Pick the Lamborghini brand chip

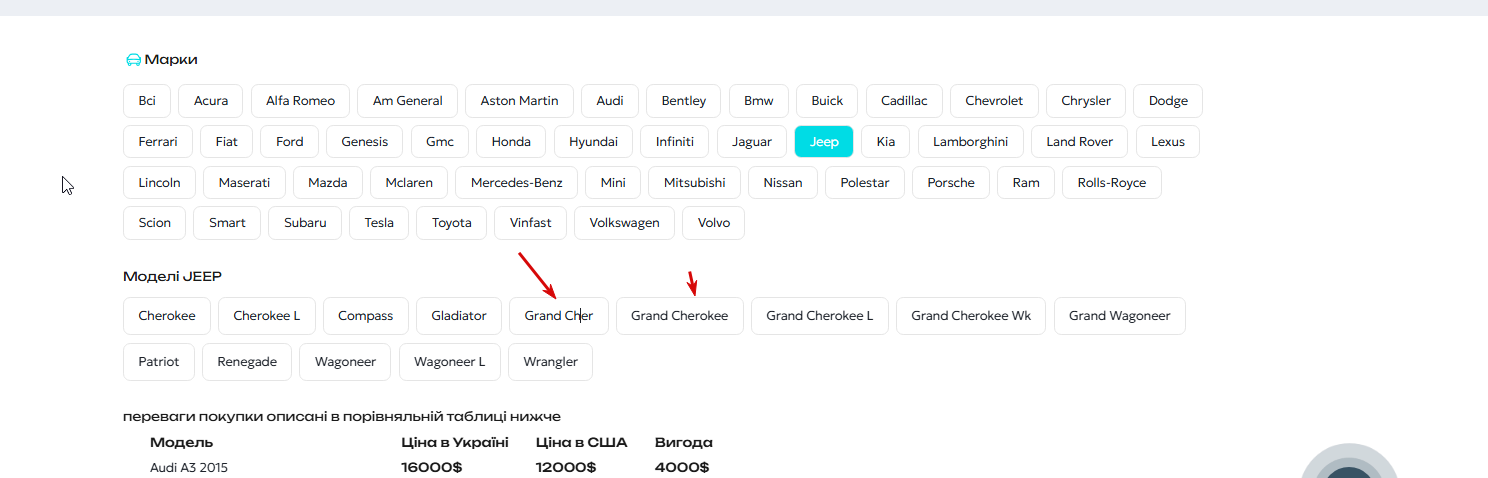pos(970,142)
